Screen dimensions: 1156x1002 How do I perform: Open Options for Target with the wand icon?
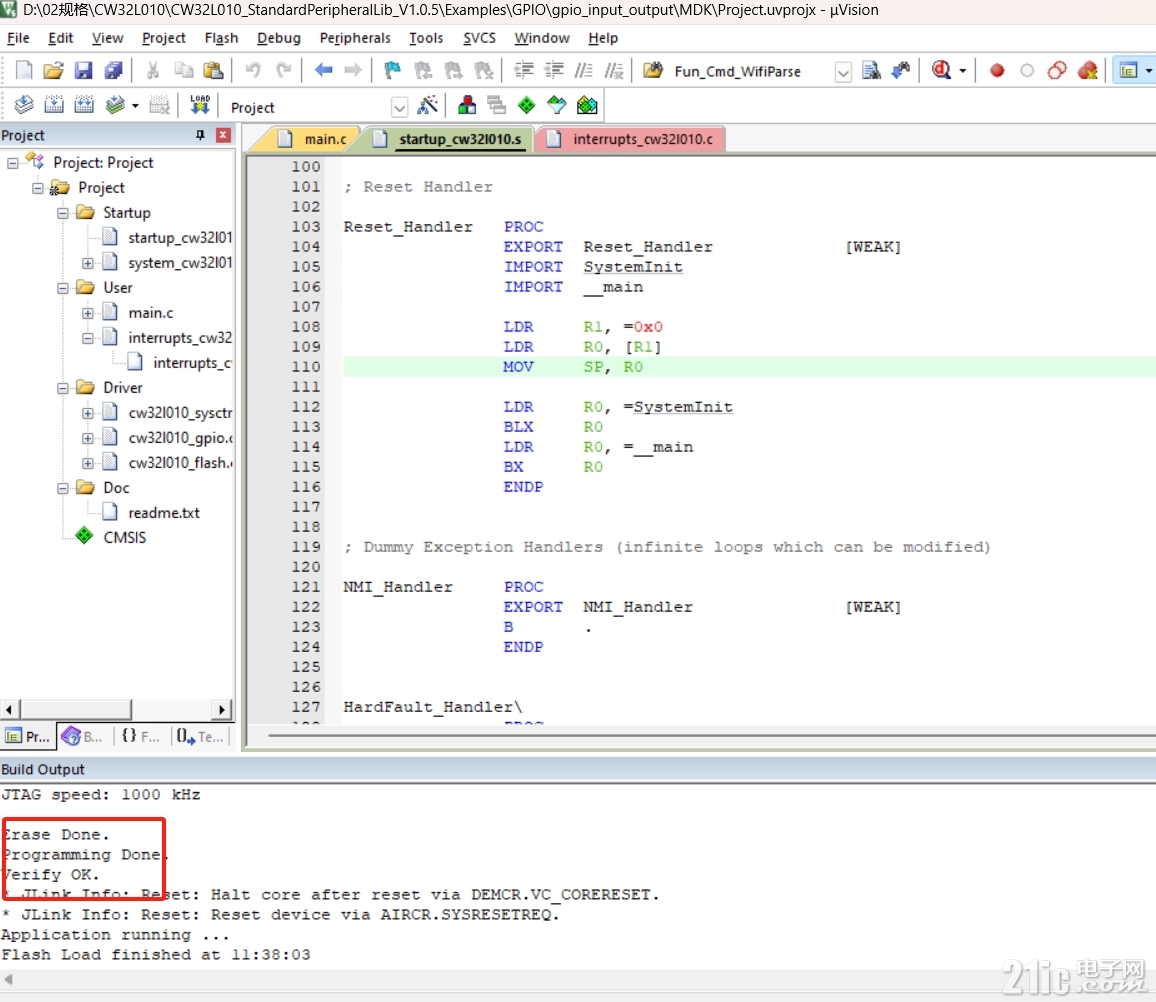click(428, 105)
